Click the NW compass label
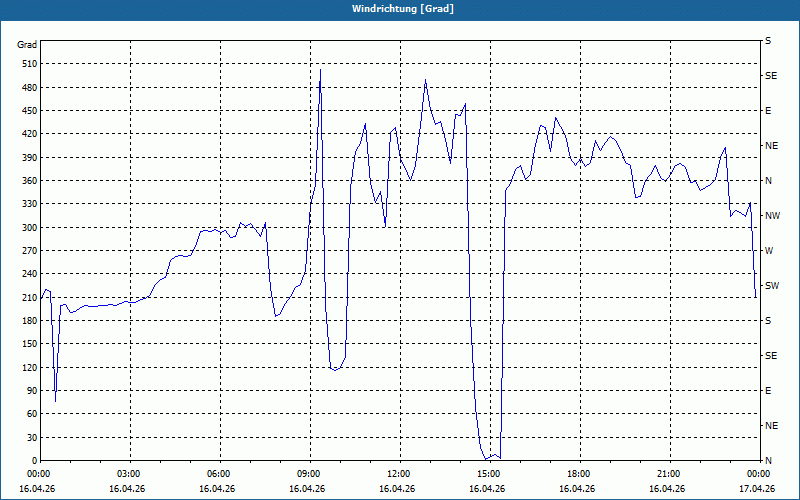The height and width of the screenshot is (500, 800). [x=772, y=216]
